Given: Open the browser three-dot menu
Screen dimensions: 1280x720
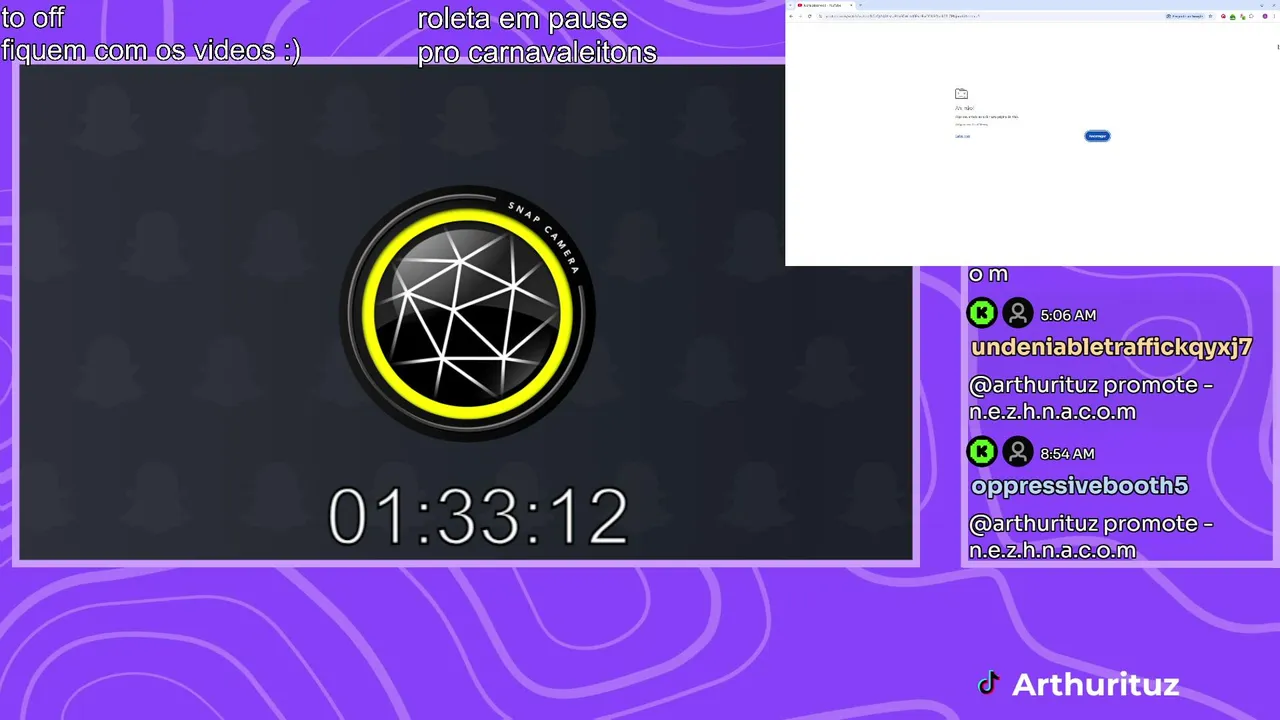Looking at the screenshot, I should [x=1274, y=16].
